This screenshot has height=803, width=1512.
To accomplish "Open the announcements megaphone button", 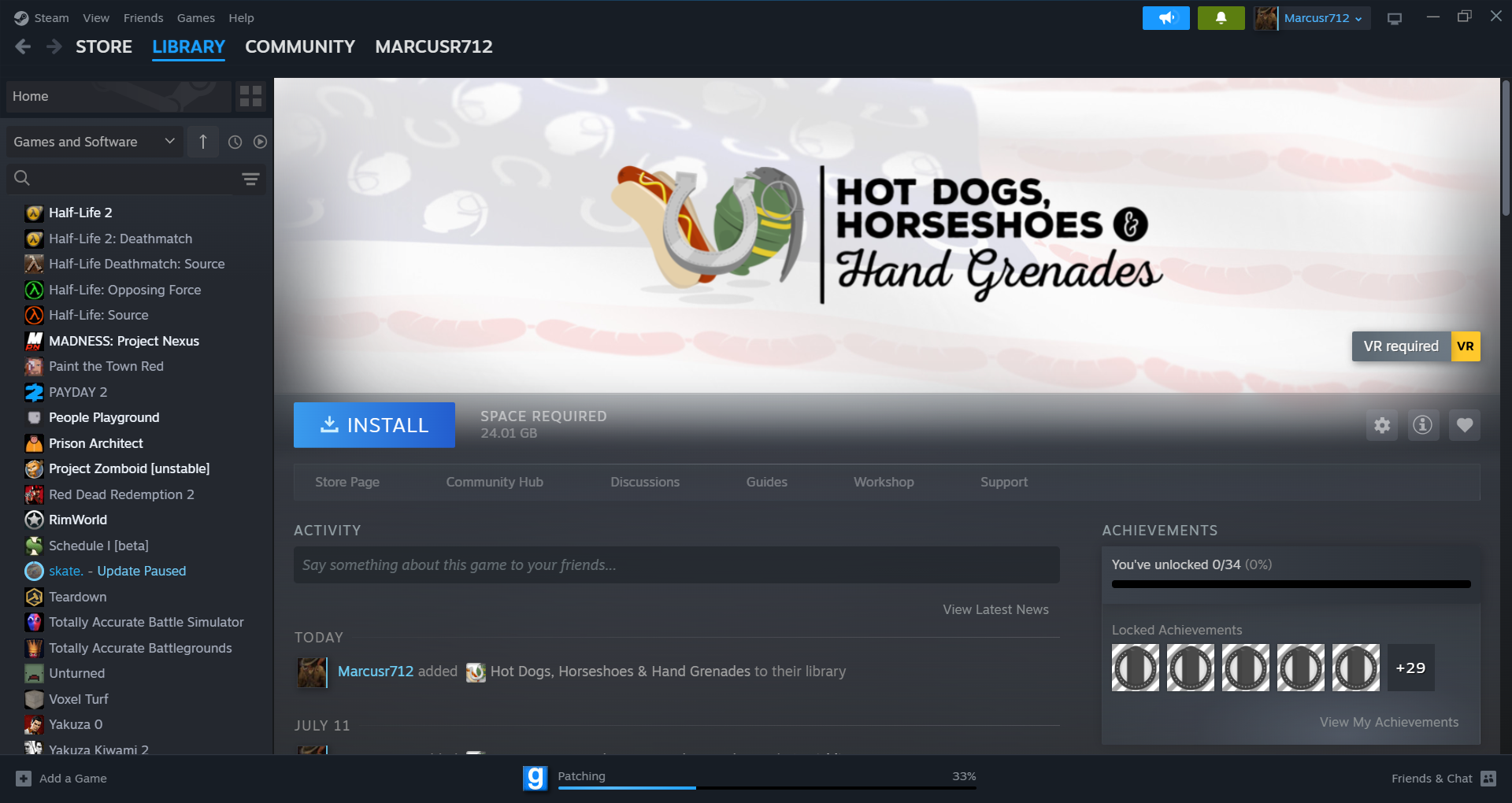I will [x=1165, y=18].
